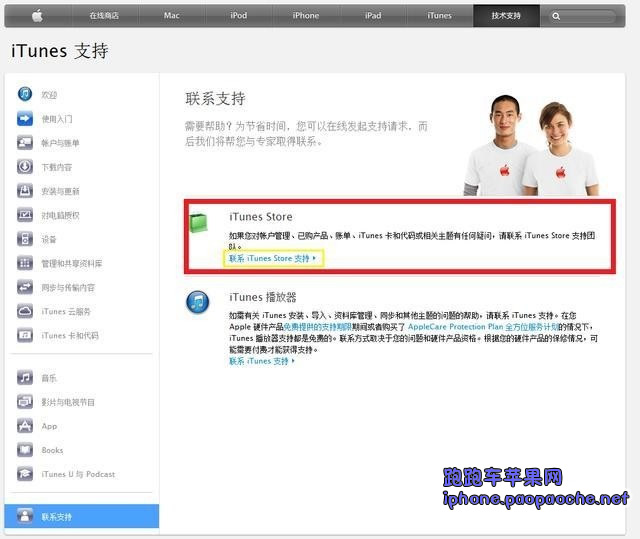The image size is (640, 539).
Task: Click the iTunes 云服务 cloud icon
Action: (x=25, y=311)
